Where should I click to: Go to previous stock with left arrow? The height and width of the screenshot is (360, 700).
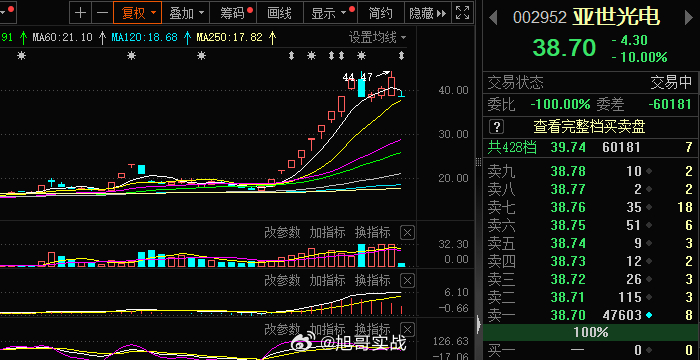coord(493,17)
